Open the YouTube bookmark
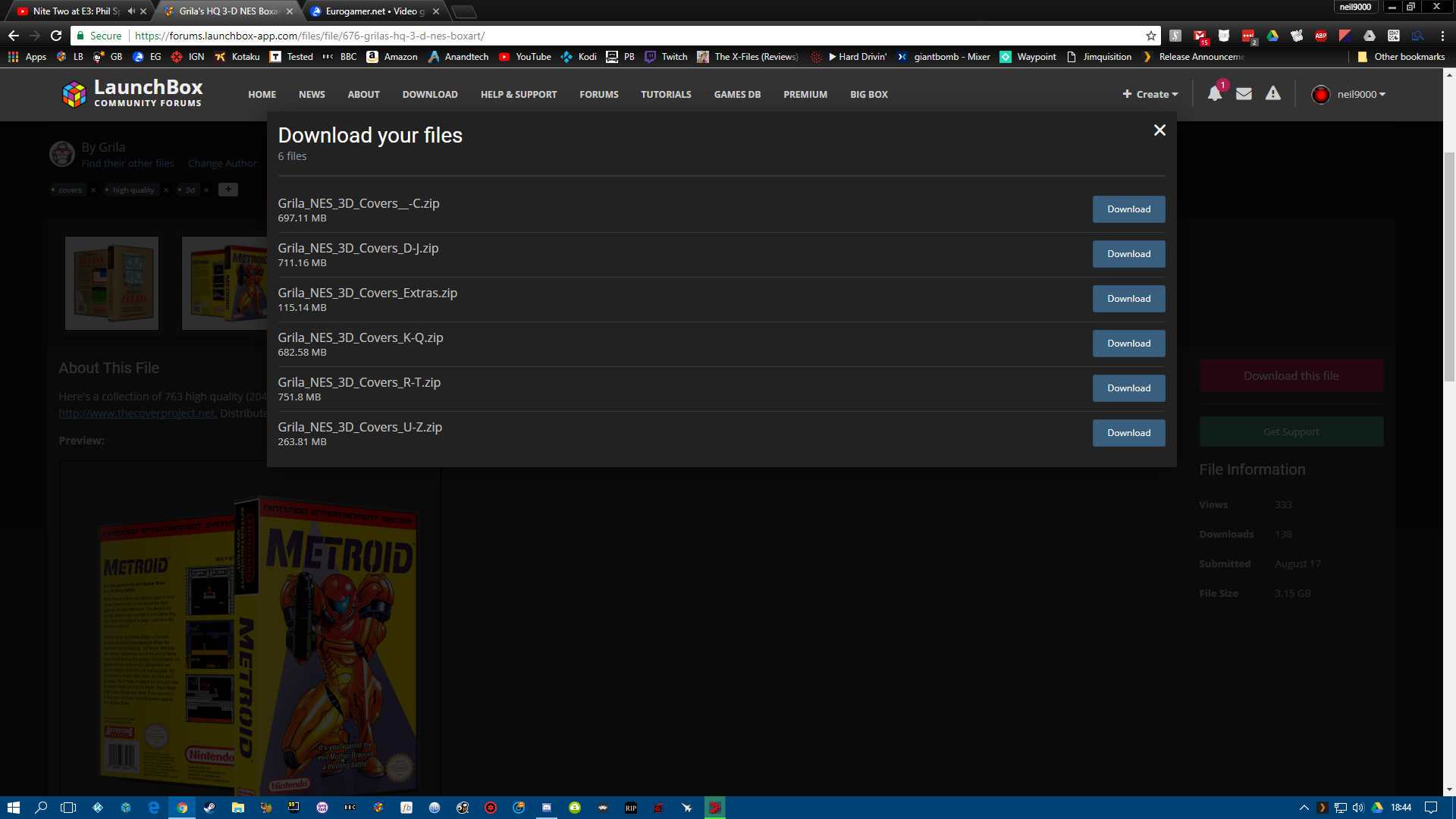Screen dimensions: 1456x819 pos(525,57)
